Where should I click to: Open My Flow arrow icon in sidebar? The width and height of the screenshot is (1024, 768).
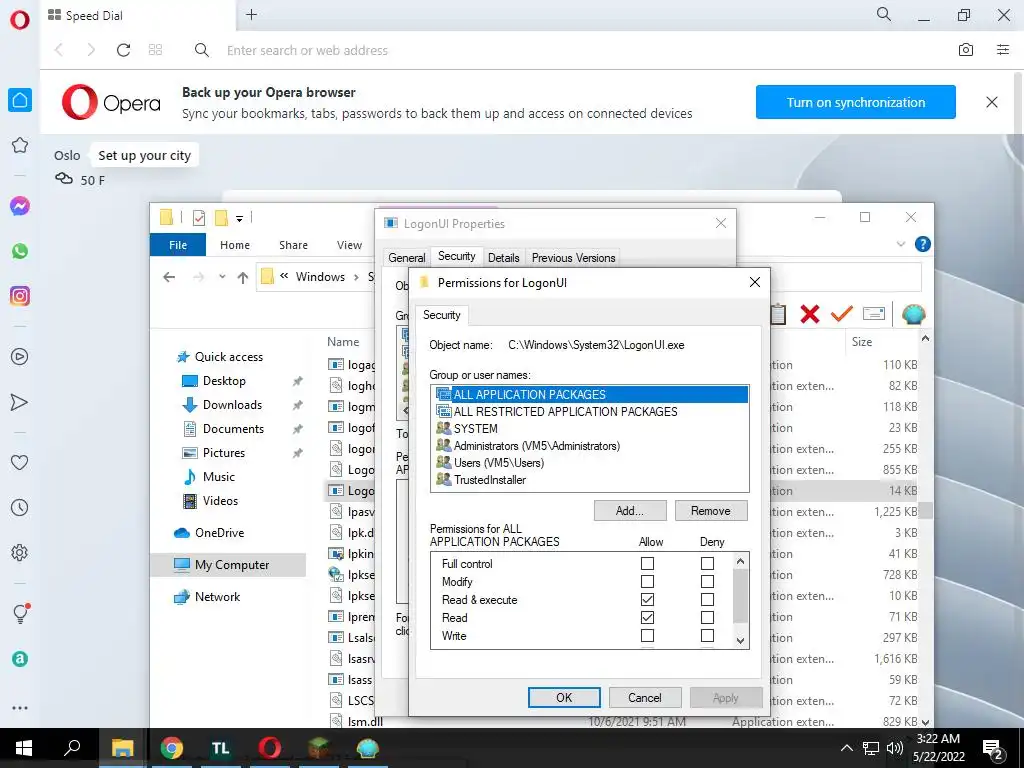point(20,402)
